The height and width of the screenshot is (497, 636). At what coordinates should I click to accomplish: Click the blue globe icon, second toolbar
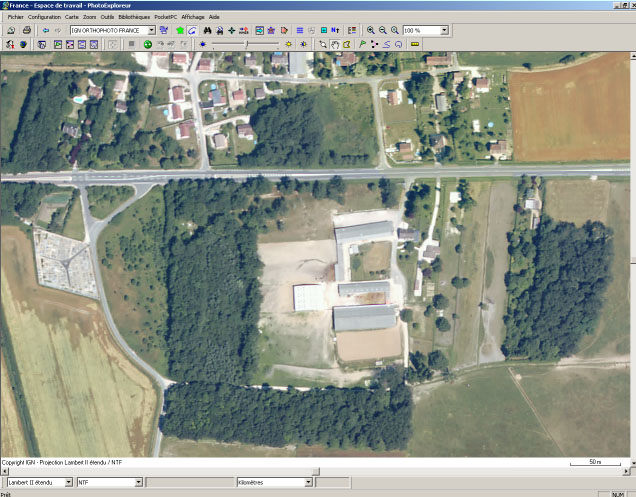coord(23,44)
